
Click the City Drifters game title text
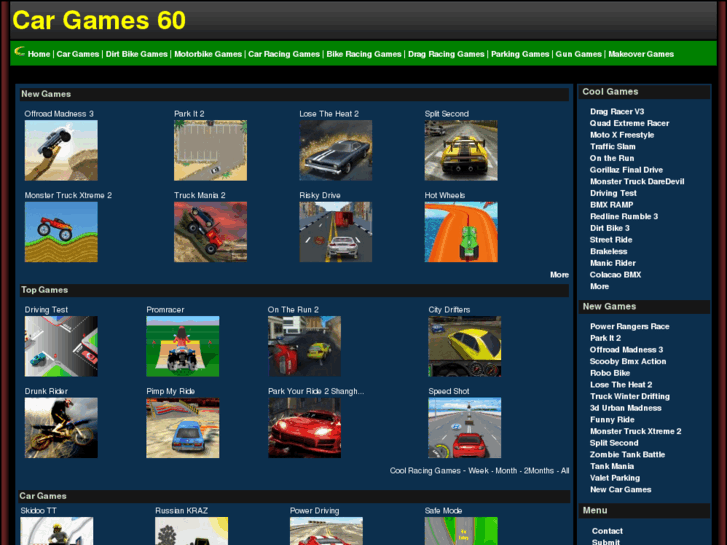point(449,310)
